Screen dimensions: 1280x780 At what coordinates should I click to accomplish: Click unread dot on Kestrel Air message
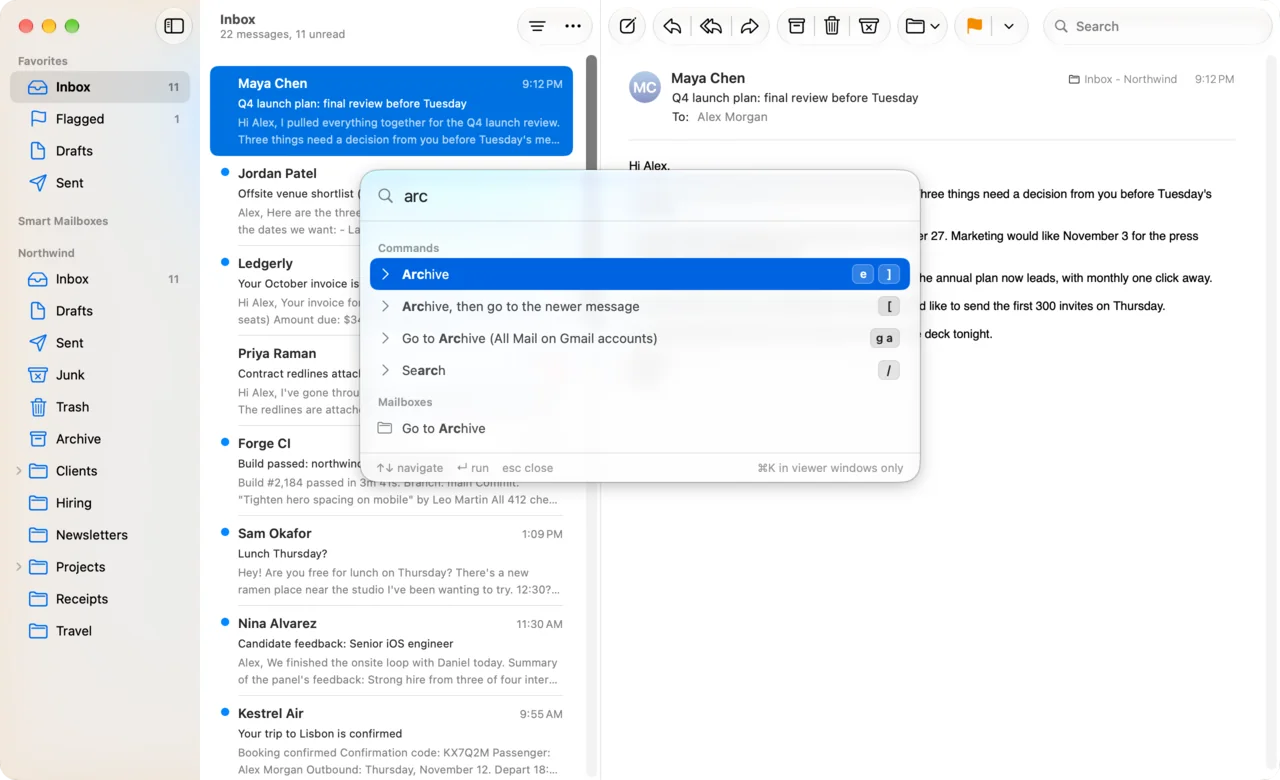[225, 712]
